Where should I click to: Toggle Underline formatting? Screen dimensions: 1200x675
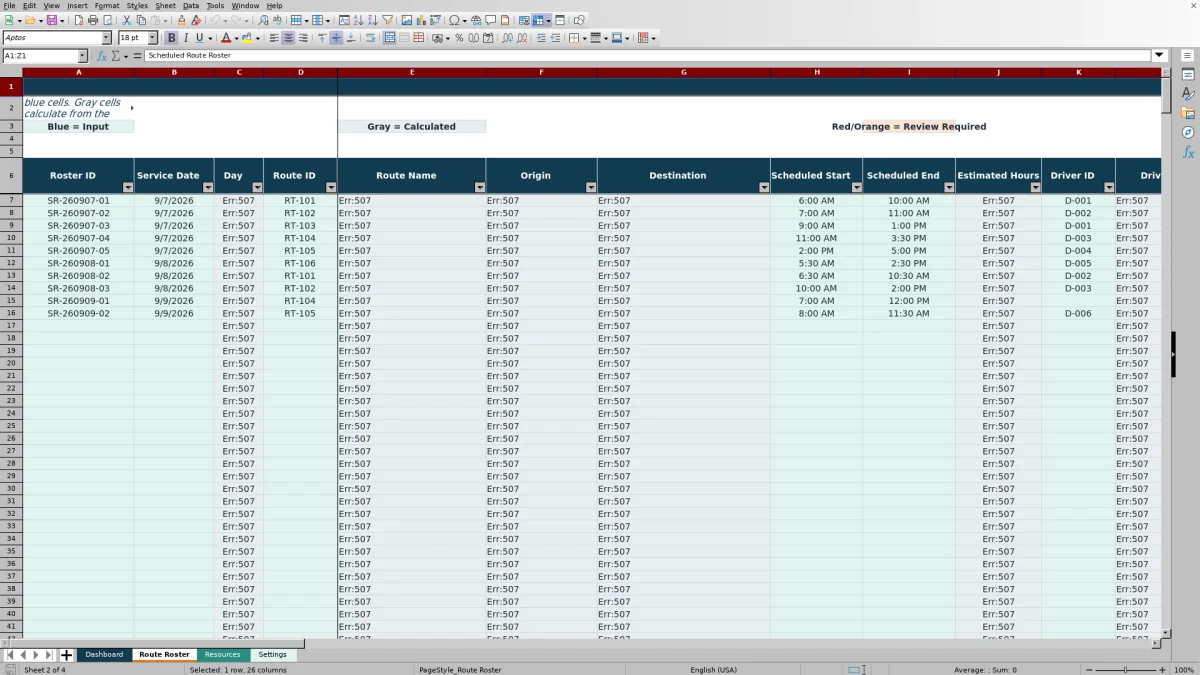point(199,38)
